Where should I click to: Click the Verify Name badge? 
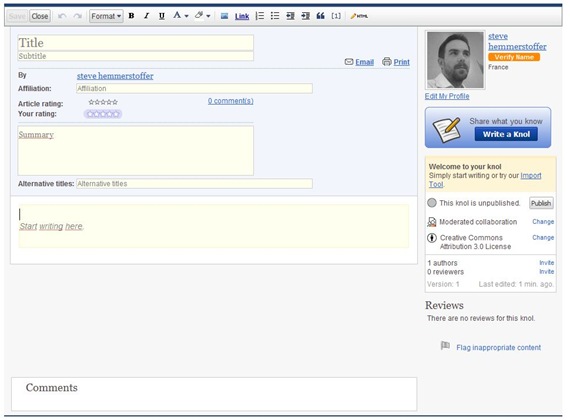tap(514, 57)
